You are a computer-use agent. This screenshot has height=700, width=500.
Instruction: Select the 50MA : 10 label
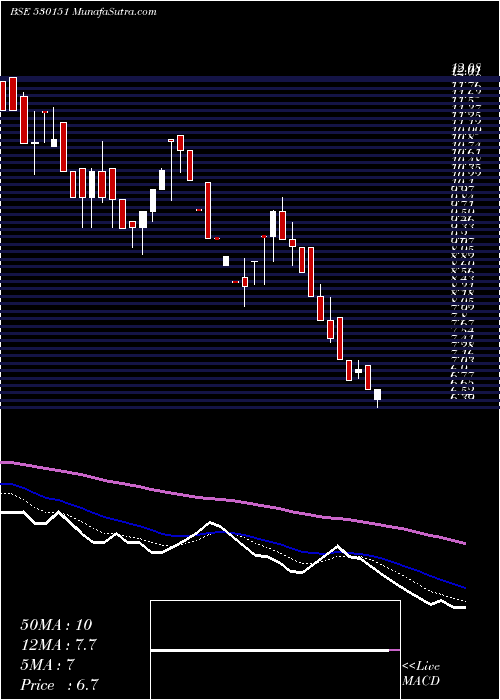click(56, 625)
